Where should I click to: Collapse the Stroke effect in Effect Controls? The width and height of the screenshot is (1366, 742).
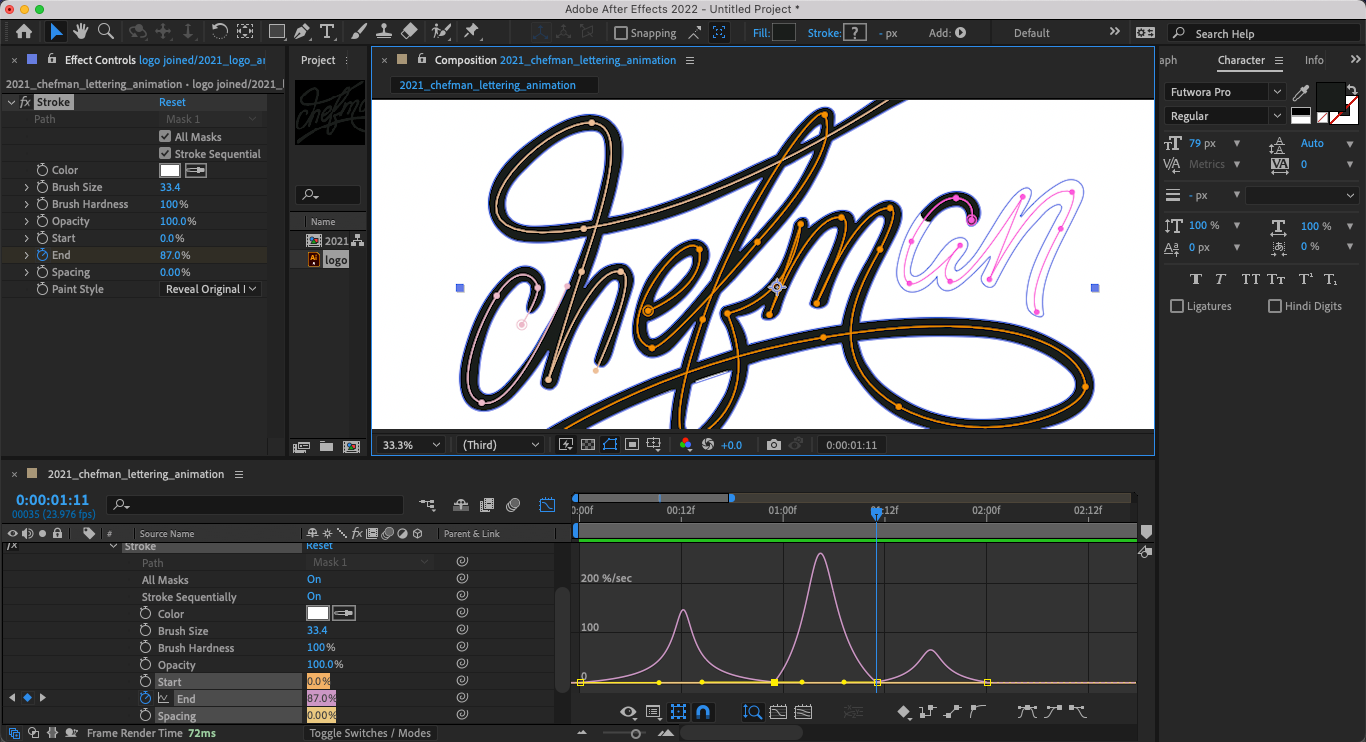coord(11,102)
